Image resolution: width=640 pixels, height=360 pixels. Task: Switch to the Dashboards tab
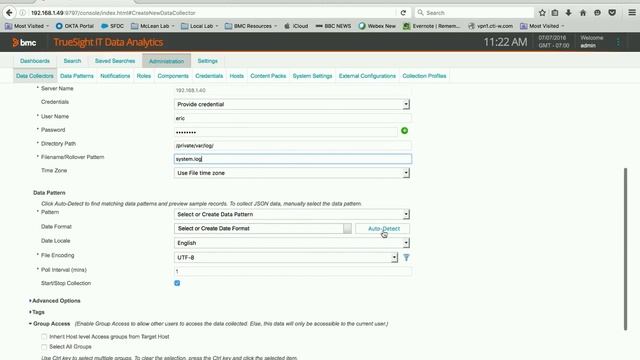[x=35, y=61]
